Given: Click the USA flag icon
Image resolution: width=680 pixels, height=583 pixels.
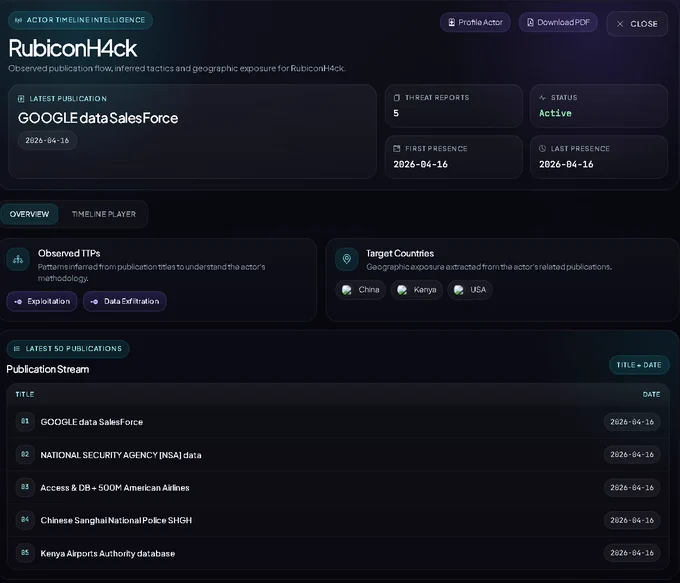Looking at the screenshot, I should (458, 290).
